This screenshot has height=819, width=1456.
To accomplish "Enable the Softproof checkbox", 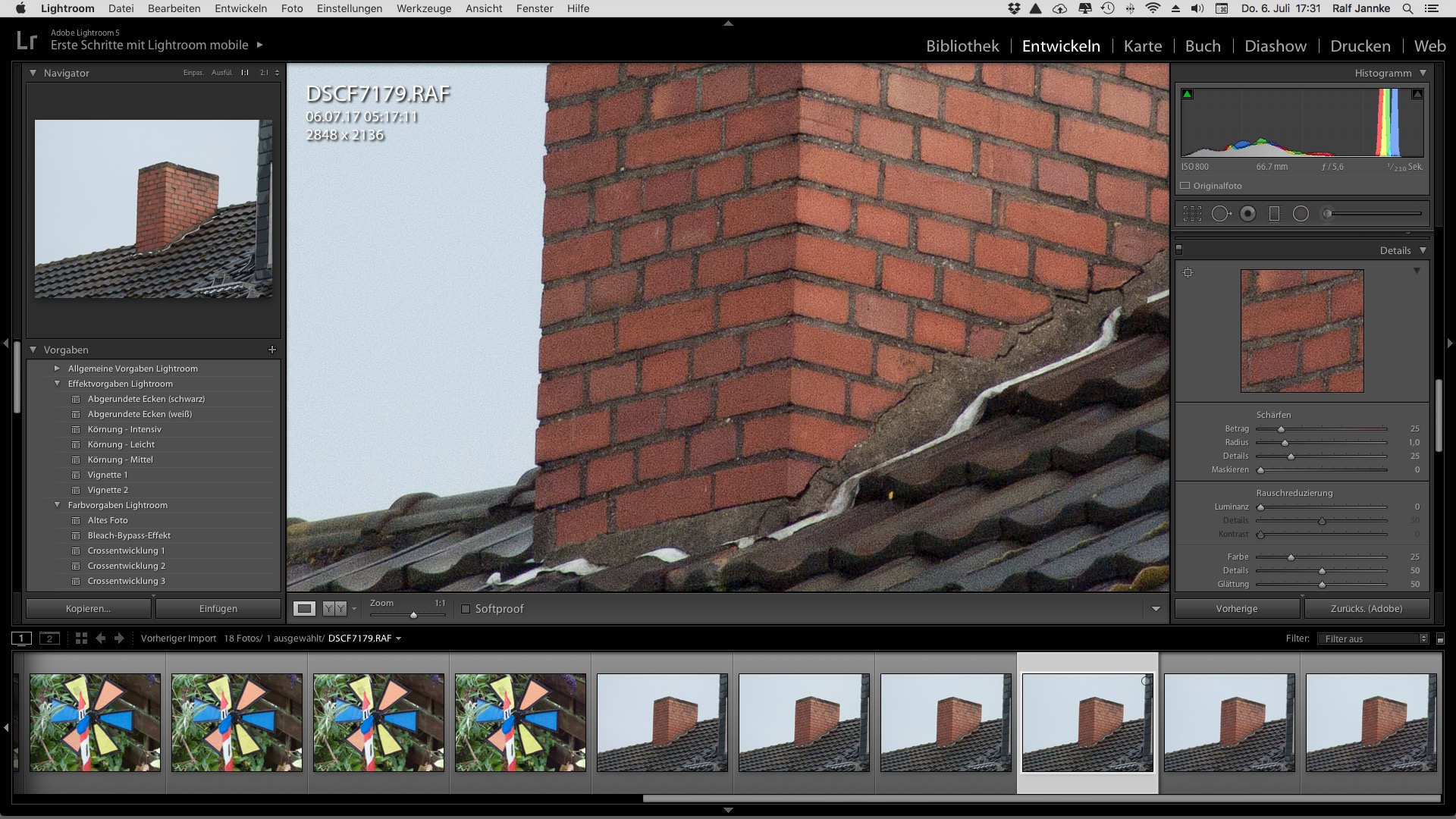I will [466, 609].
